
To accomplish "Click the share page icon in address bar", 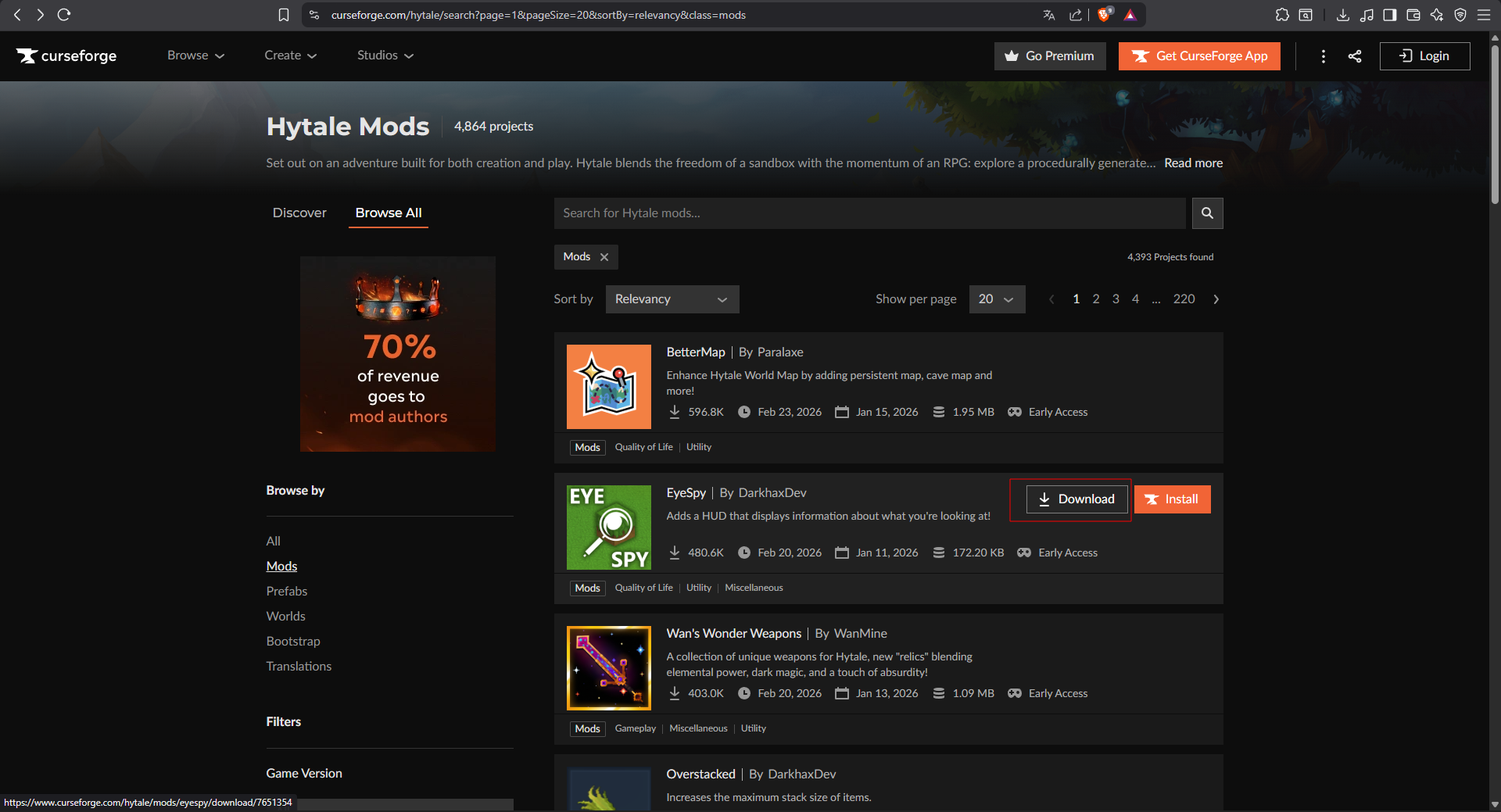I will (1076, 15).
